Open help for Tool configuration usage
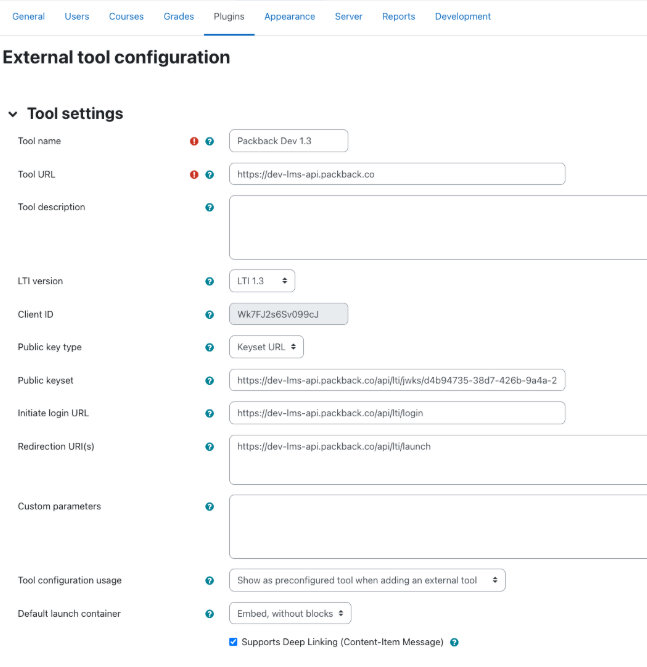This screenshot has height=667, width=647. pos(209,581)
